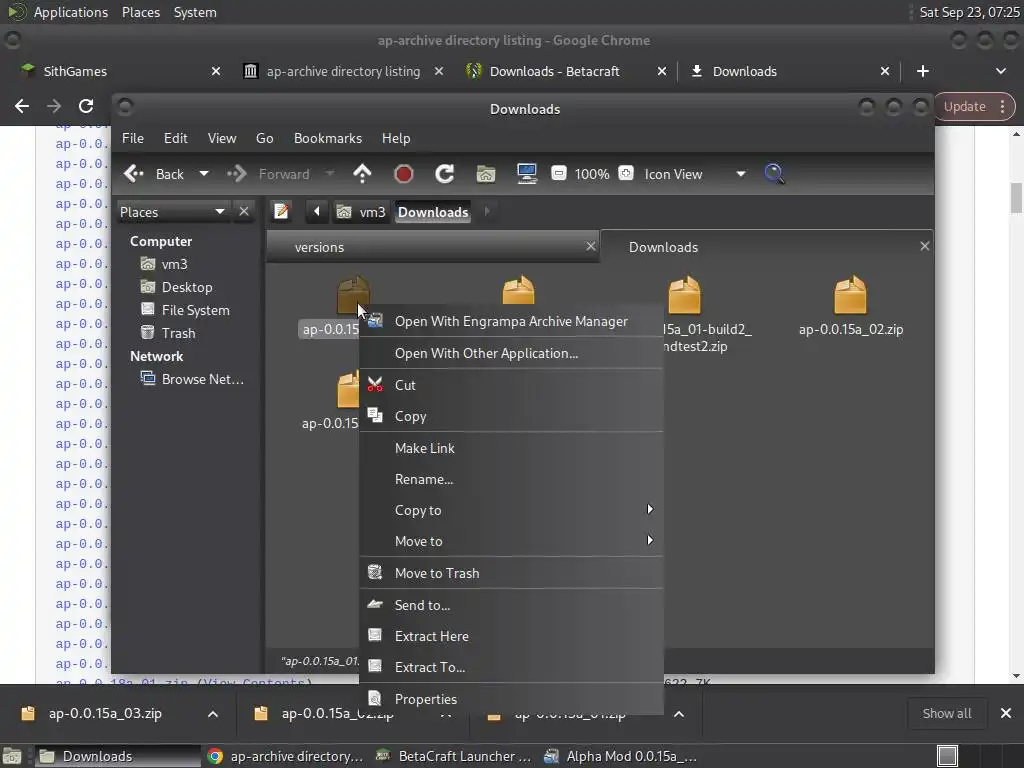
Task: Click the red Stop loading icon
Action: 404,174
